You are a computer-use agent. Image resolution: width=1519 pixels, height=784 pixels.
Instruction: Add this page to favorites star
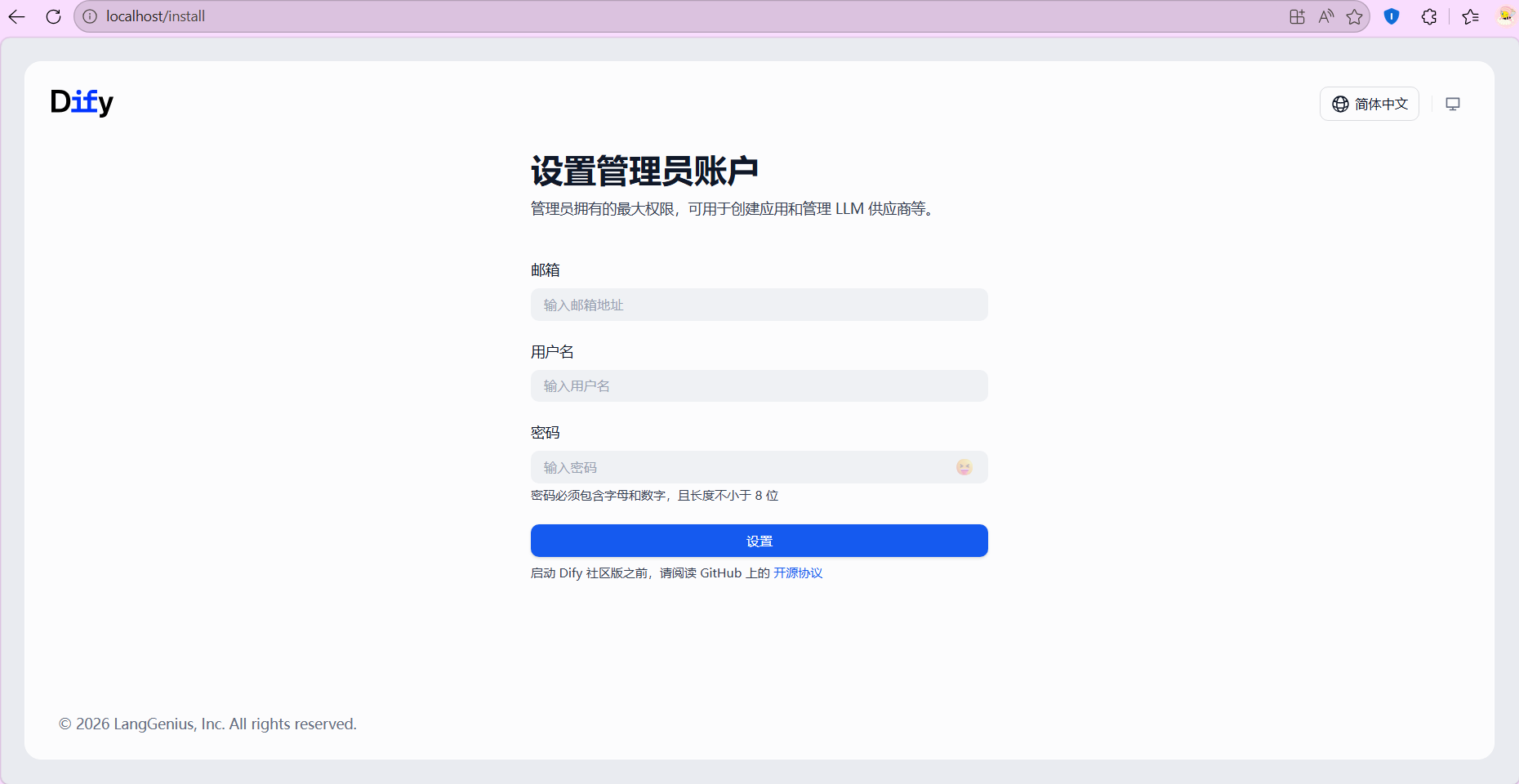pyautogui.click(x=1355, y=16)
